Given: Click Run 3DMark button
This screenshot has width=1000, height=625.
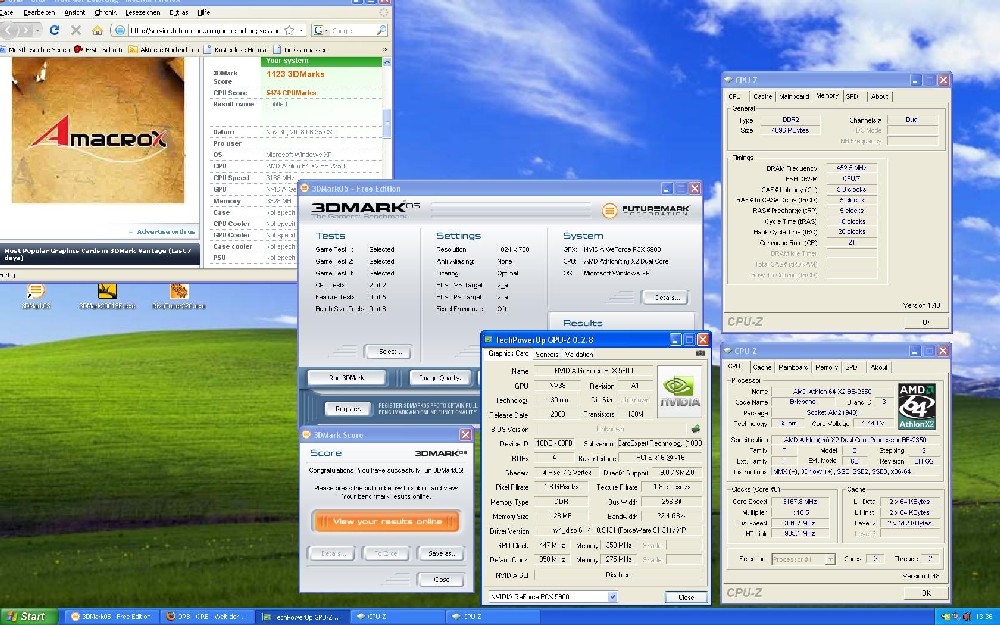Looking at the screenshot, I should point(347,378).
